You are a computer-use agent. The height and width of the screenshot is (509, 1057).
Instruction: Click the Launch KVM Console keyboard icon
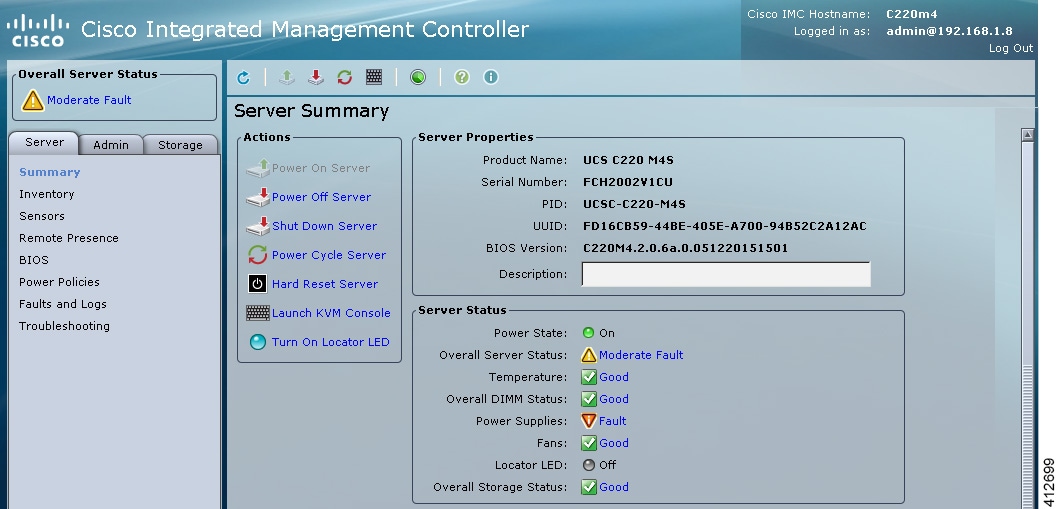[258, 313]
